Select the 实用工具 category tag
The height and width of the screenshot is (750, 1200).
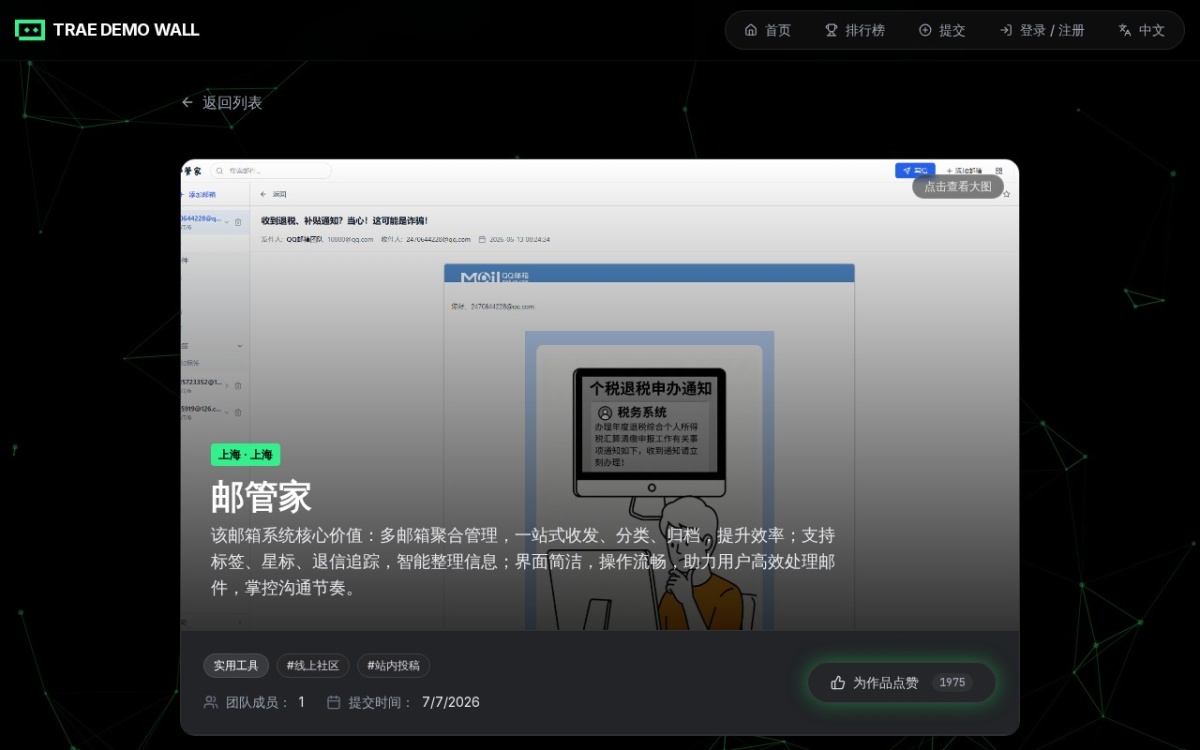point(236,665)
